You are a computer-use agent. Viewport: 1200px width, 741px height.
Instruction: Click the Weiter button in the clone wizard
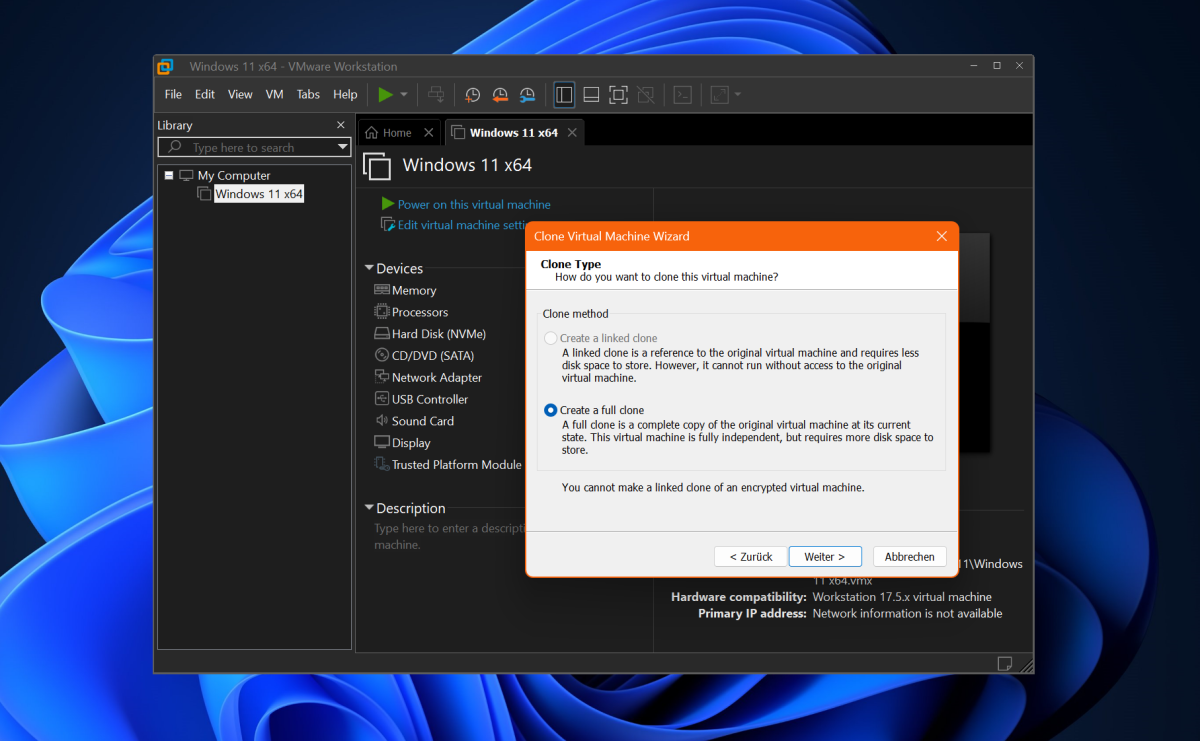[824, 556]
